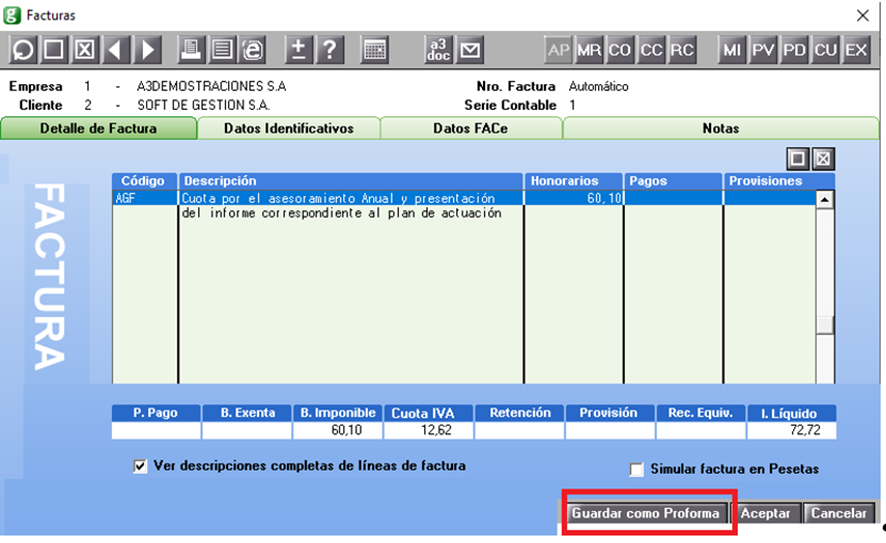Screen dimensions: 886x543
Task: Open the list view toolbar icon
Action: [x=222, y=50]
